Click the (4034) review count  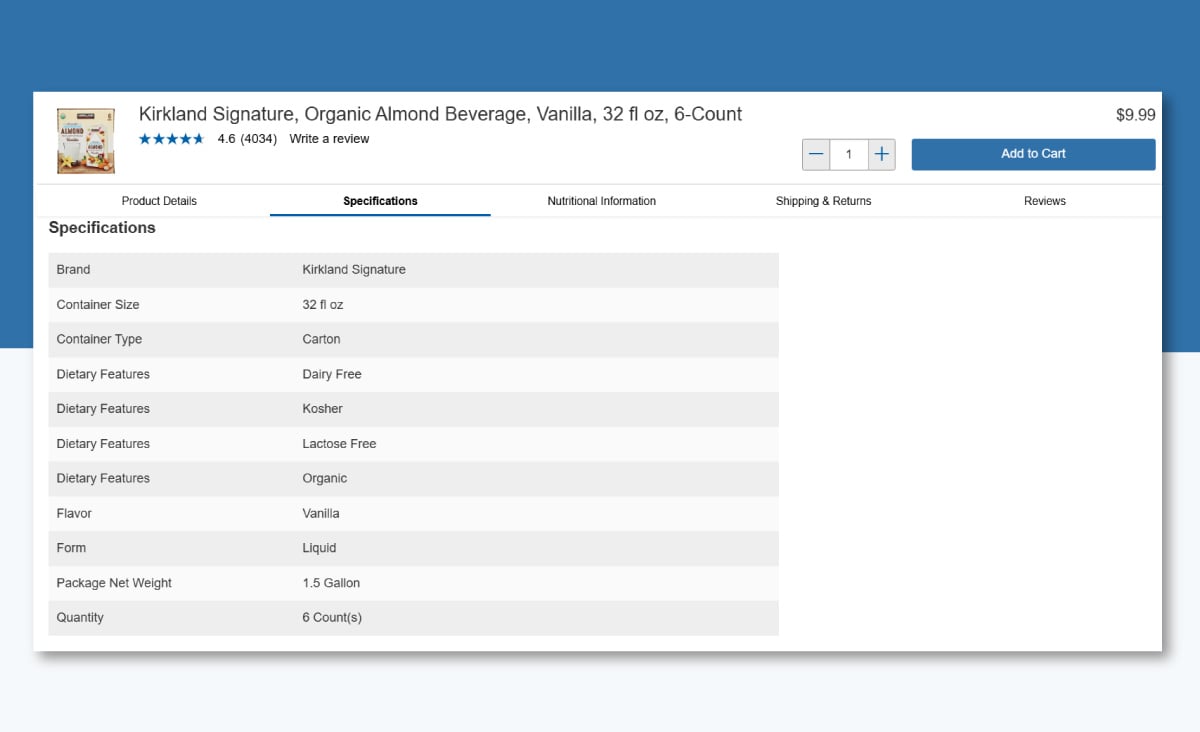click(258, 139)
